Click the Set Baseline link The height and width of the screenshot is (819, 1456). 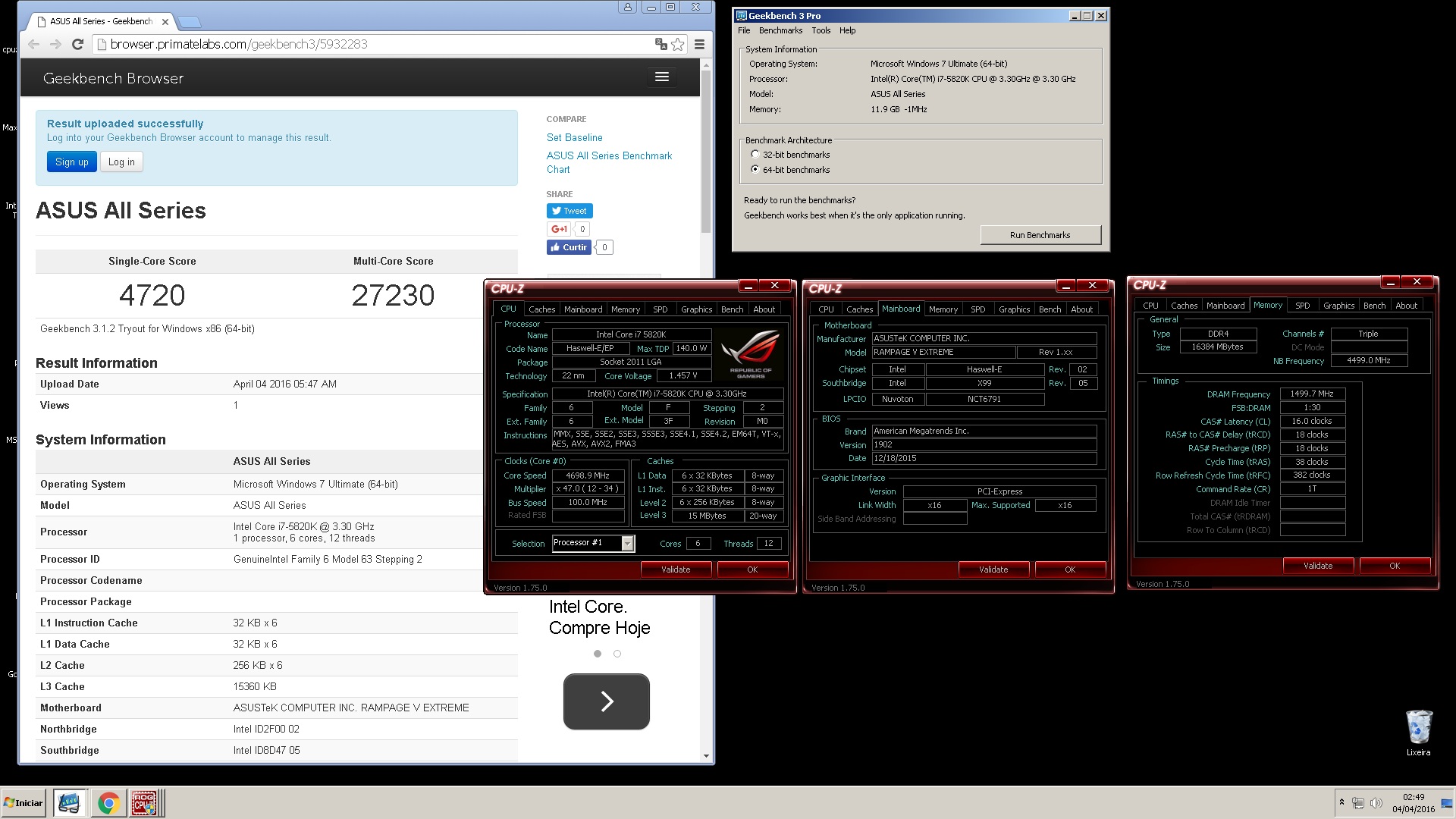tap(574, 137)
